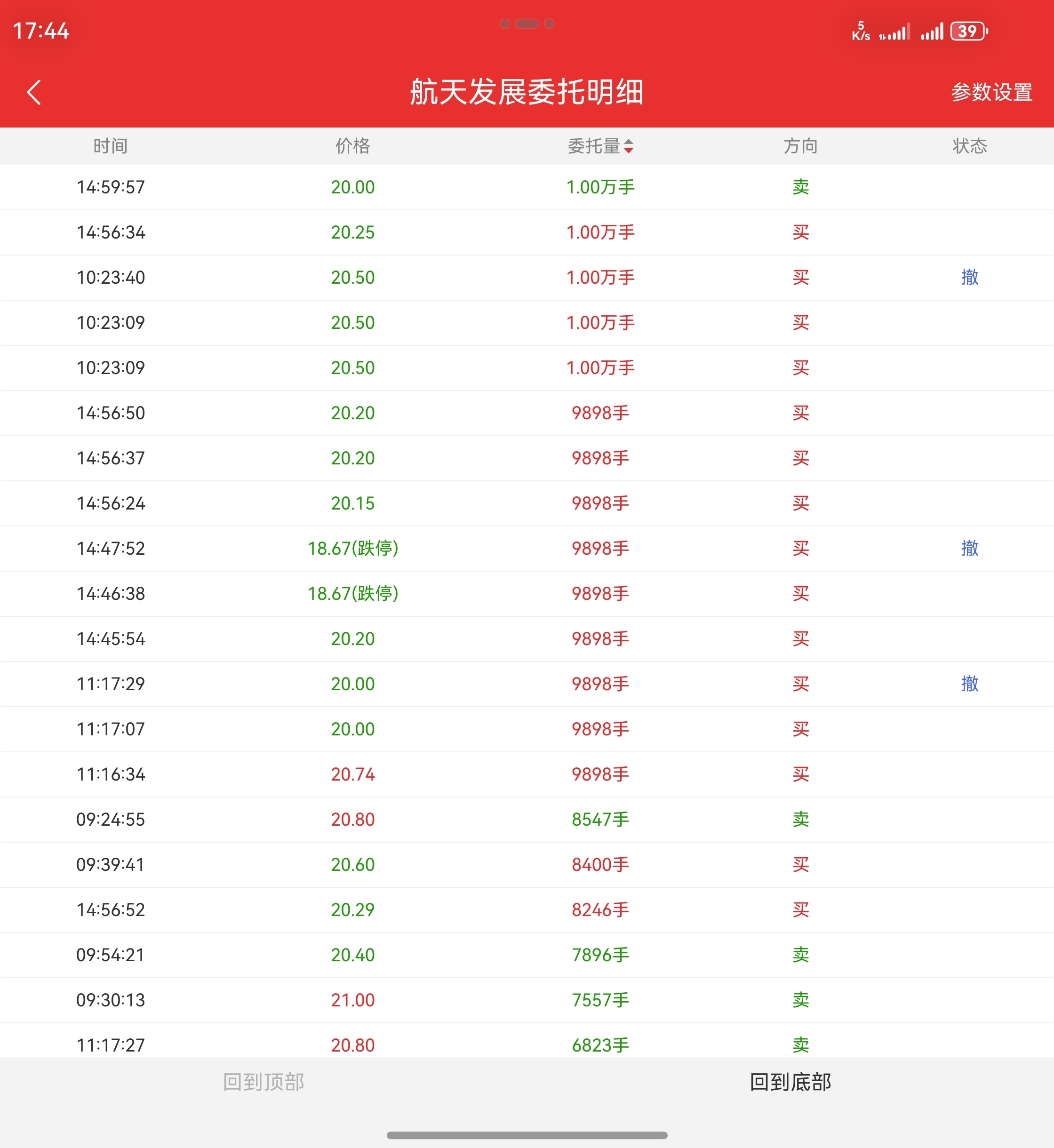Viewport: 1054px width, 1148px height.
Task: Click 回到顶部 back to top button
Action: coord(263,1081)
